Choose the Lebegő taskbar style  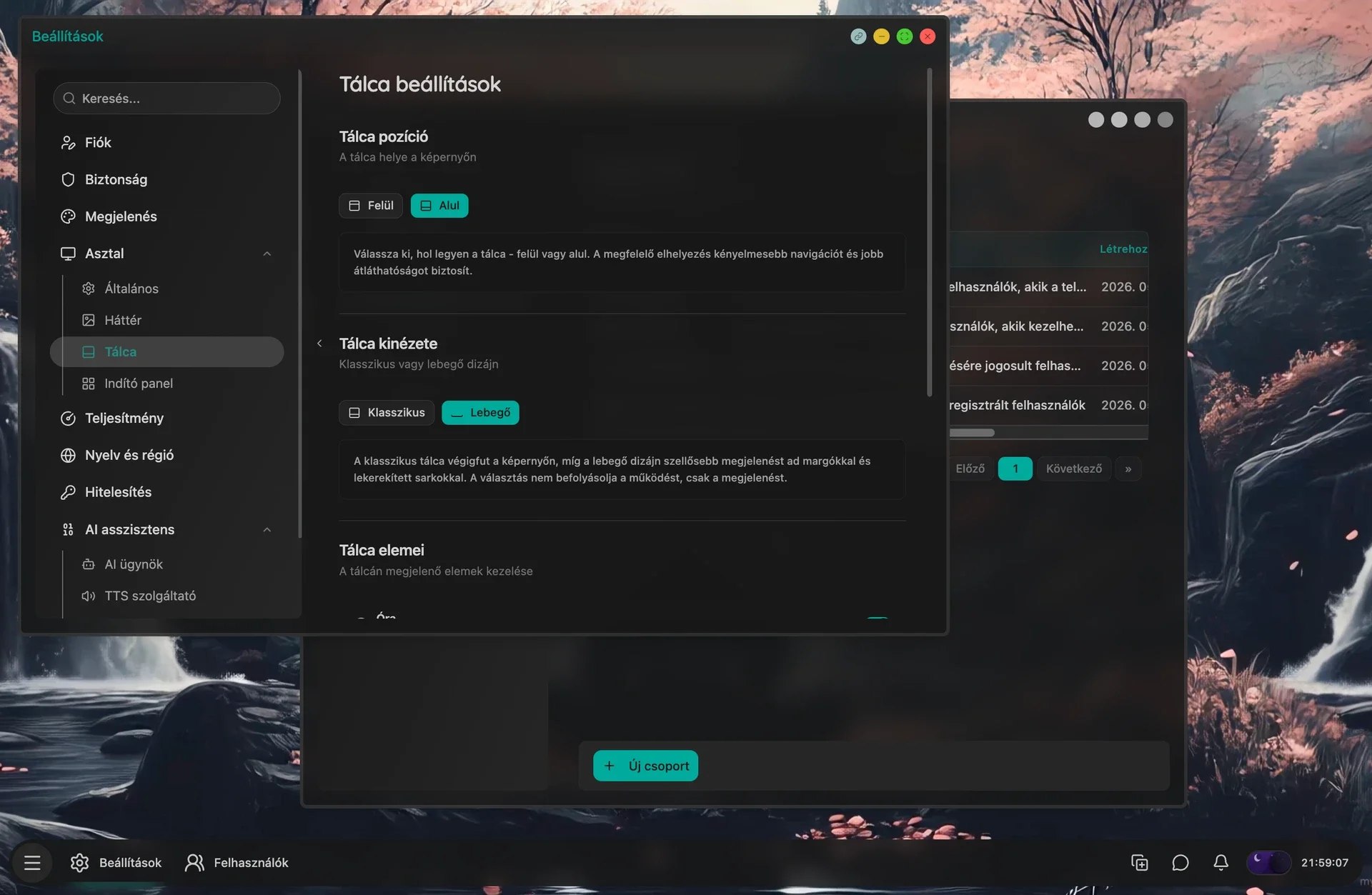click(480, 413)
